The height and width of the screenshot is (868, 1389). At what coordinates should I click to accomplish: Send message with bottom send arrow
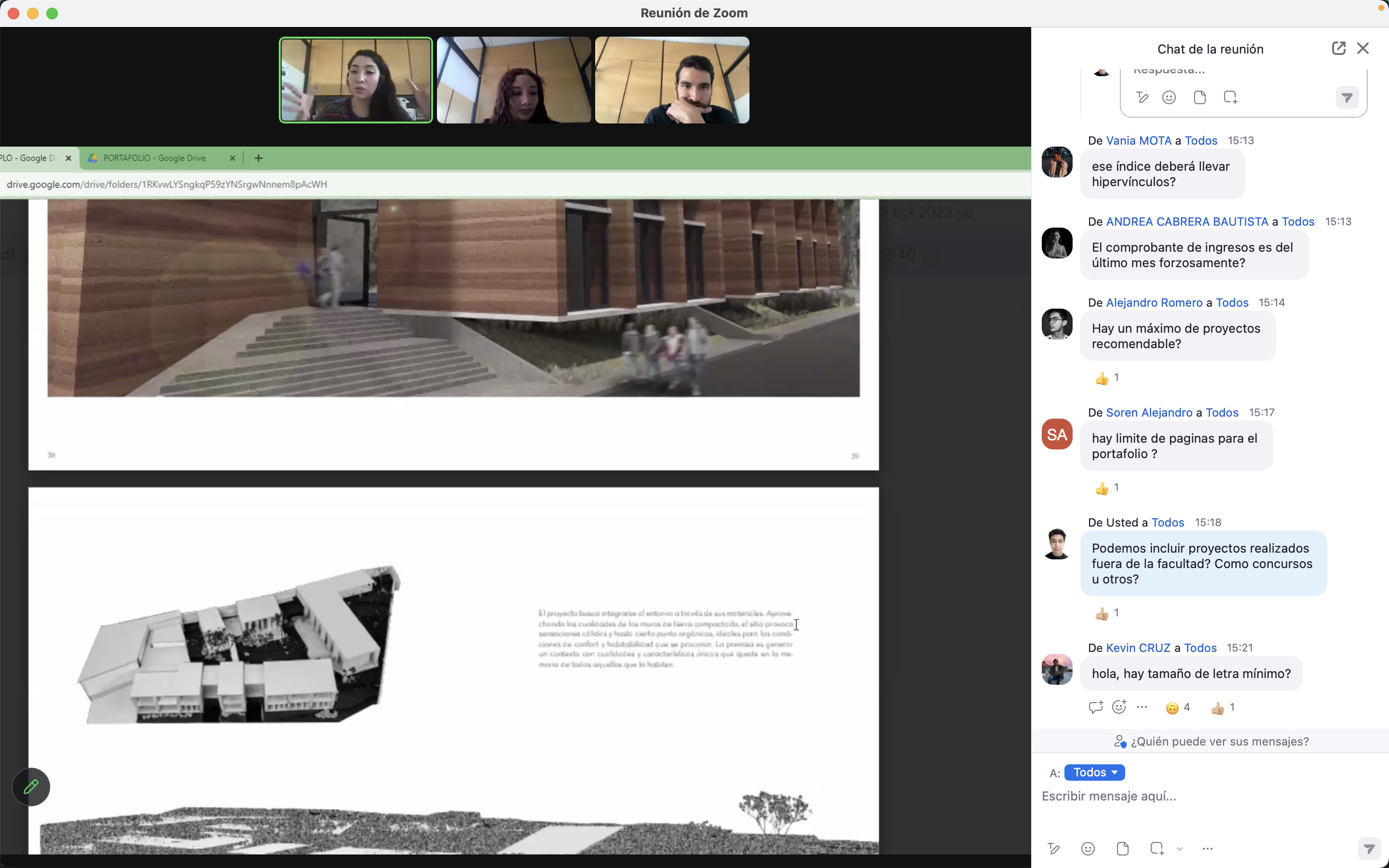click(x=1369, y=849)
